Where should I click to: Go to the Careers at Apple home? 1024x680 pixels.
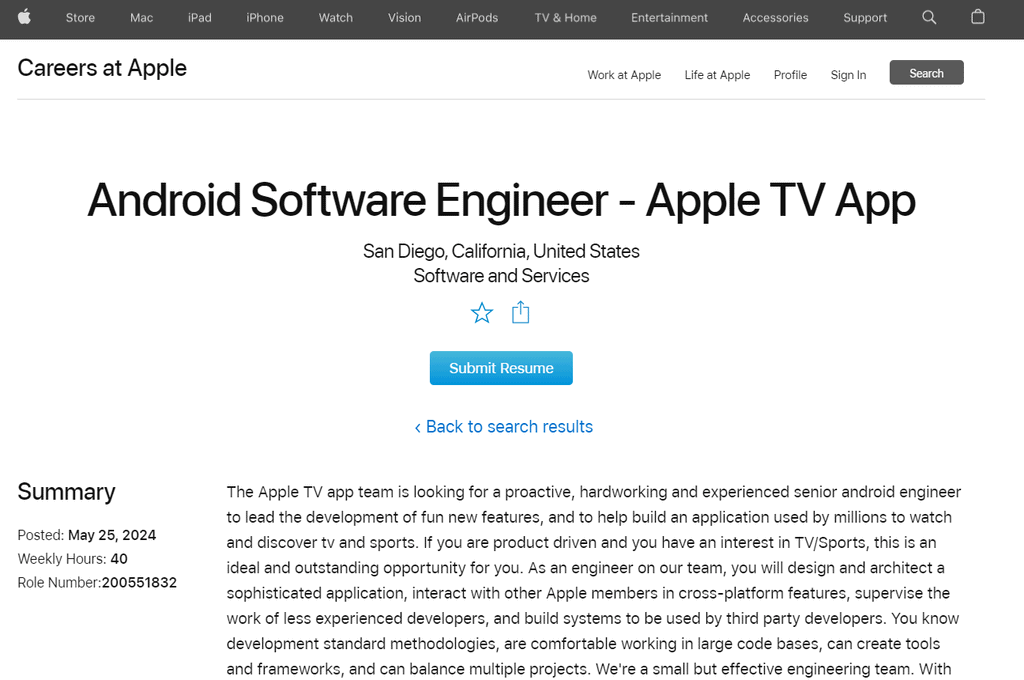tap(101, 68)
